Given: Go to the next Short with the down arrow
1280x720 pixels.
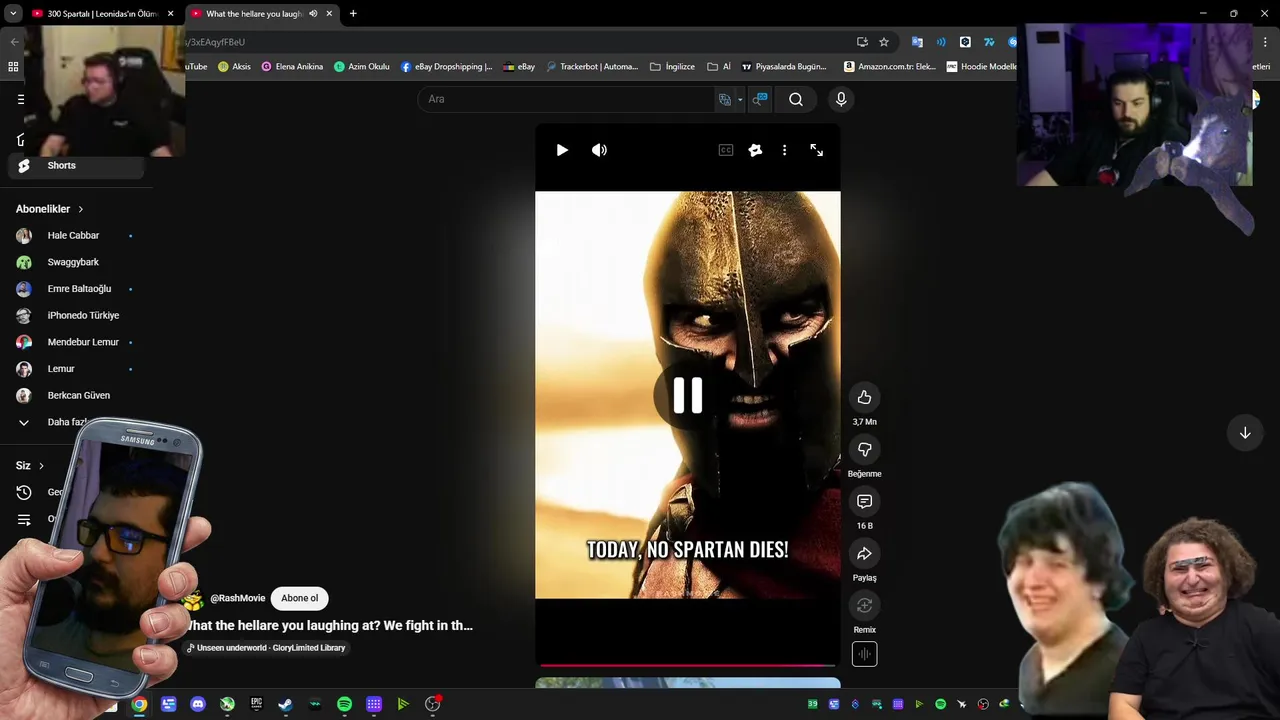Looking at the screenshot, I should 1245,433.
